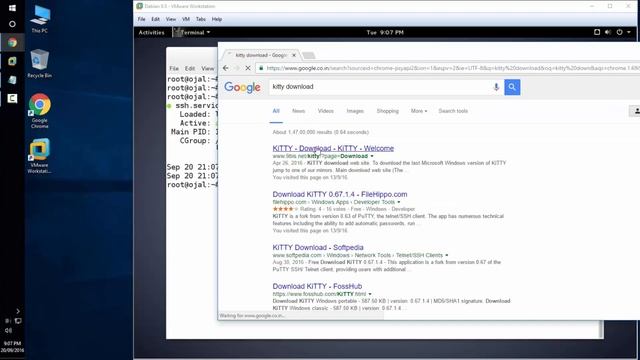Launch Google Chrome desktop shortcut

[x=39, y=111]
